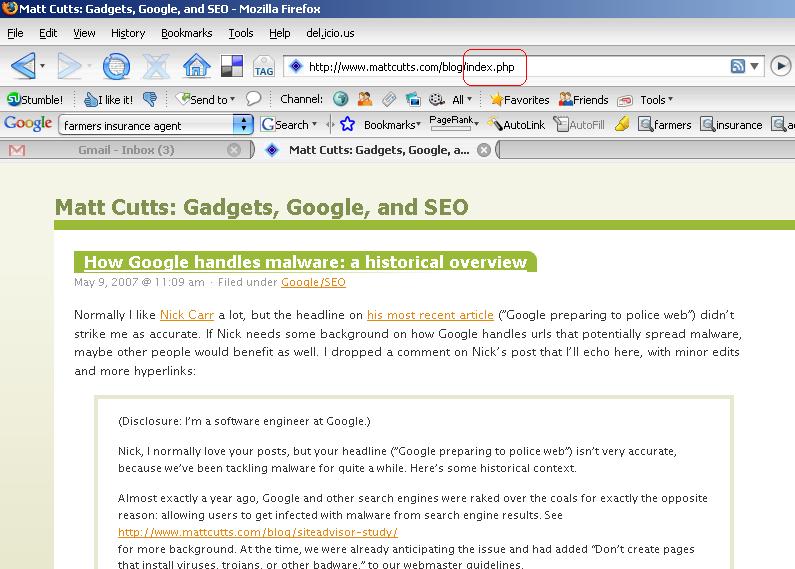The width and height of the screenshot is (795, 569).
Task: Click the Go arrow beside address bar
Action: click(x=780, y=67)
